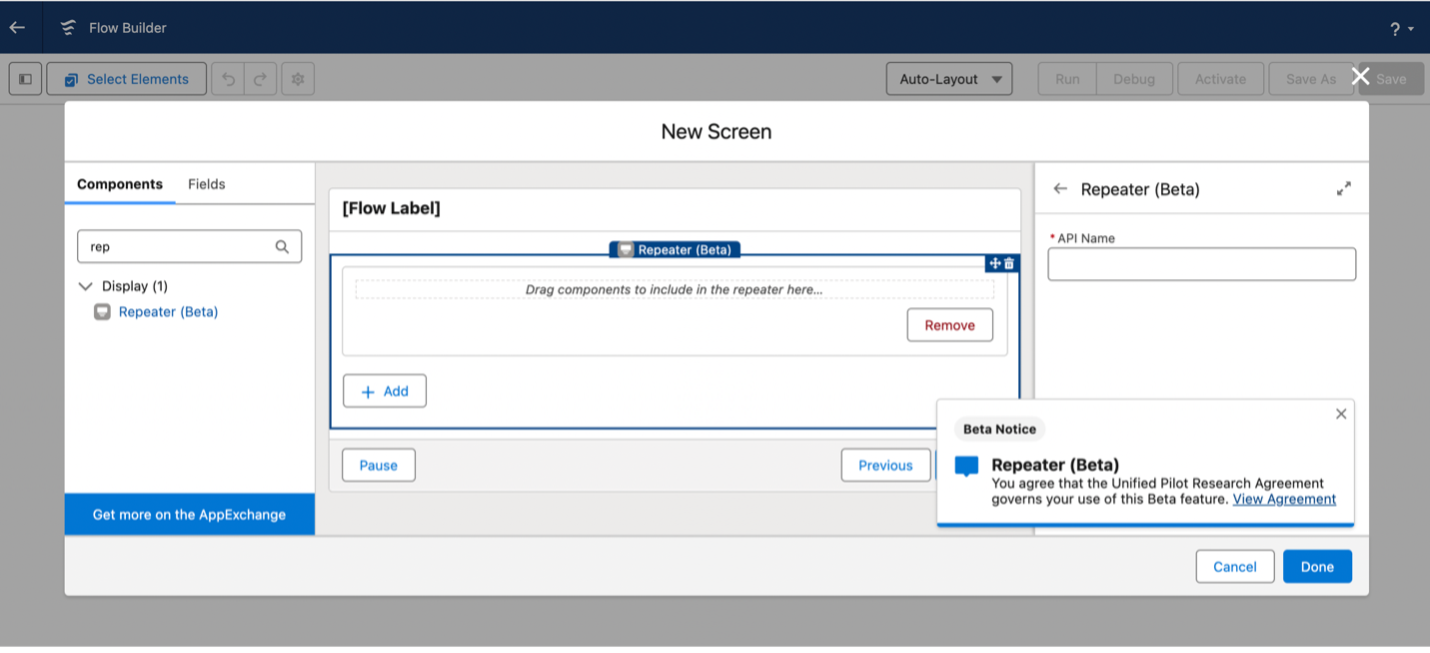
Task: Click the search magnifier icon in Components
Action: [282, 247]
